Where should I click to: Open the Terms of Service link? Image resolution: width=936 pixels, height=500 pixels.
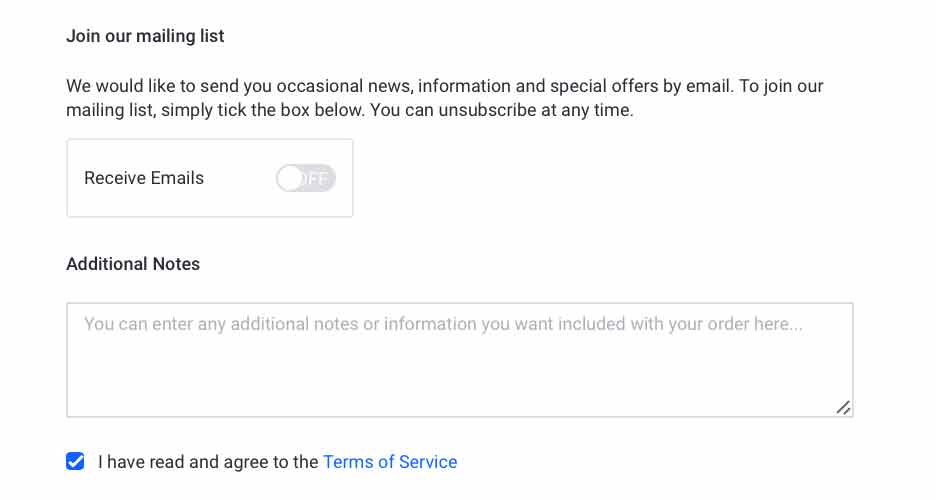coord(390,462)
